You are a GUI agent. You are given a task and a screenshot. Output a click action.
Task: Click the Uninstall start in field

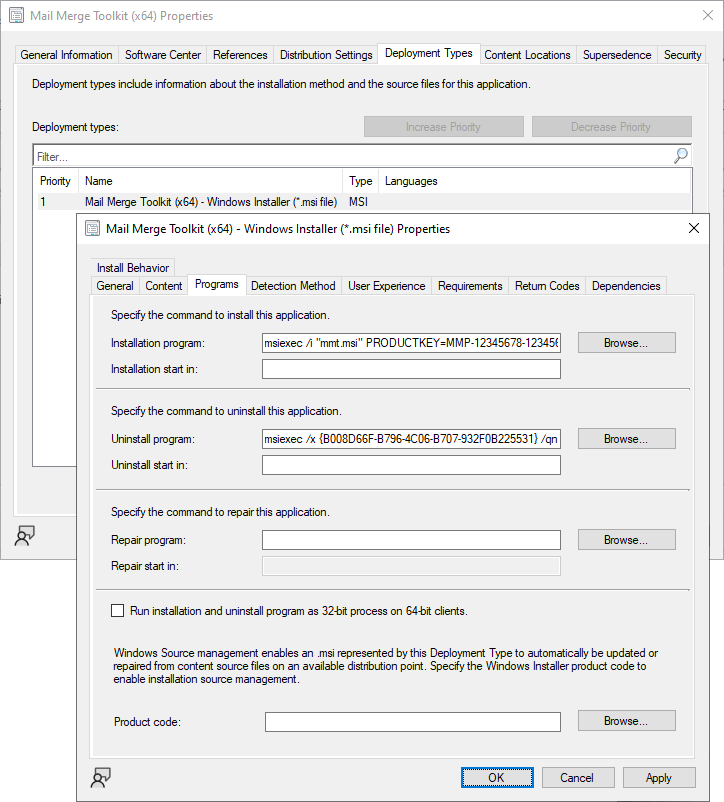tap(411, 465)
